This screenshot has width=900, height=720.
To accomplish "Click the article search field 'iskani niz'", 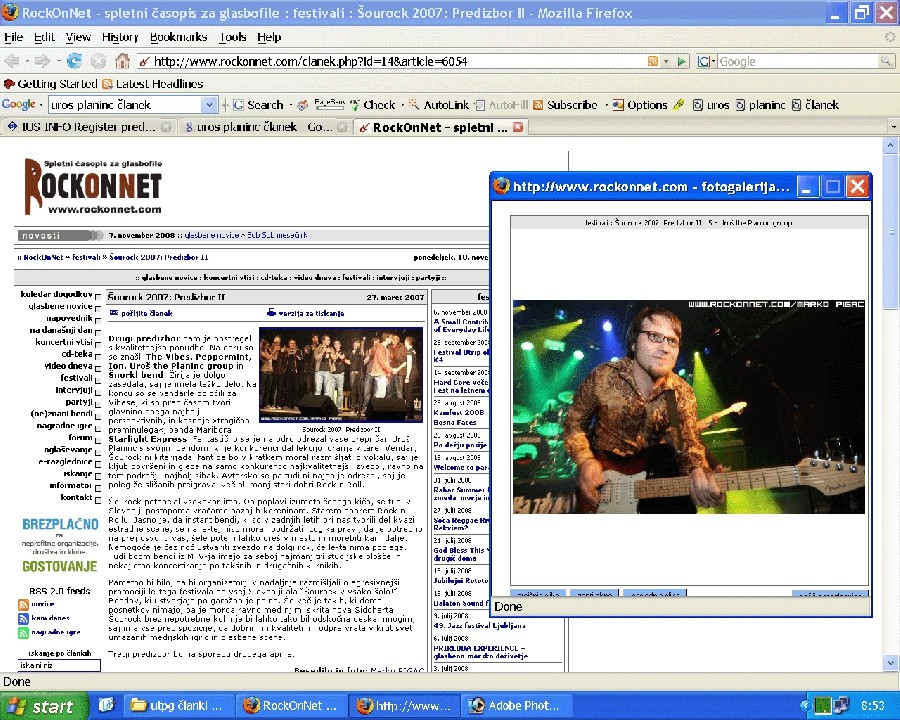I will point(59,665).
